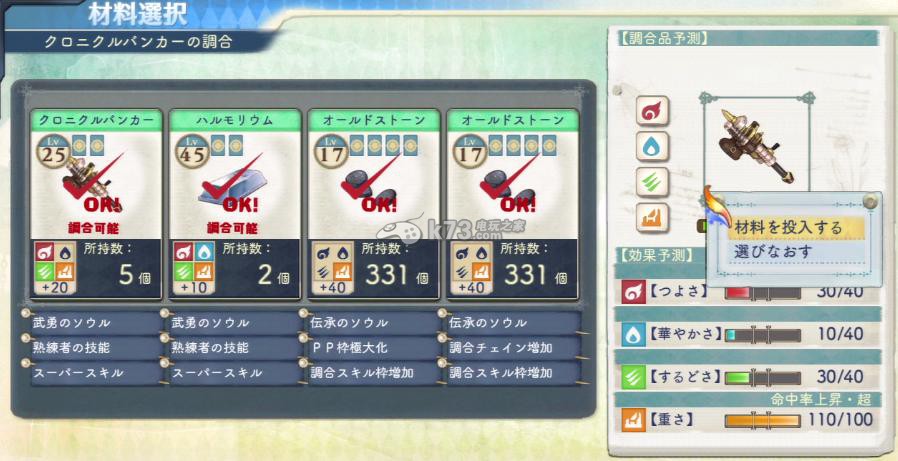Click the 重さ orange icon in effect forecast
This screenshot has width=898, height=461.
[633, 420]
